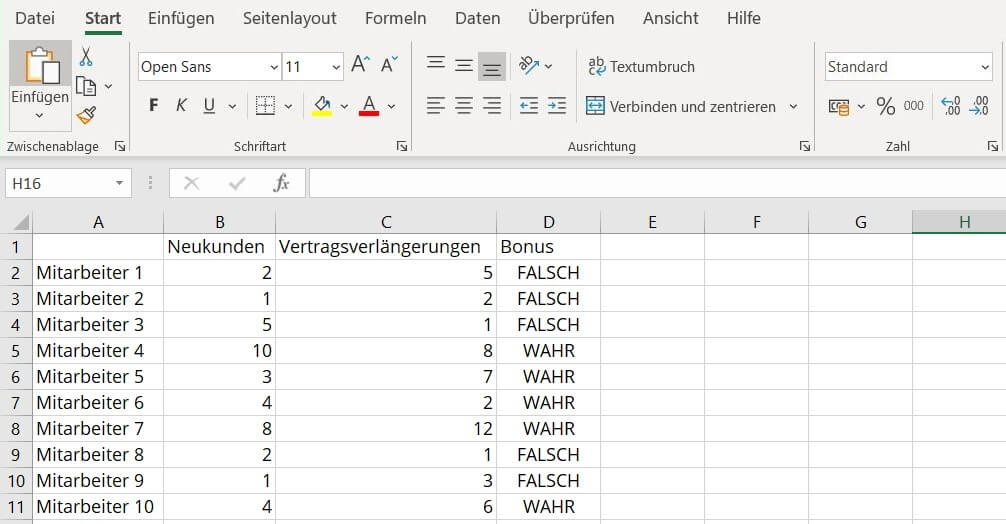Expand the Standard number format dropdown
This screenshot has width=1006, height=524.
[x=985, y=67]
